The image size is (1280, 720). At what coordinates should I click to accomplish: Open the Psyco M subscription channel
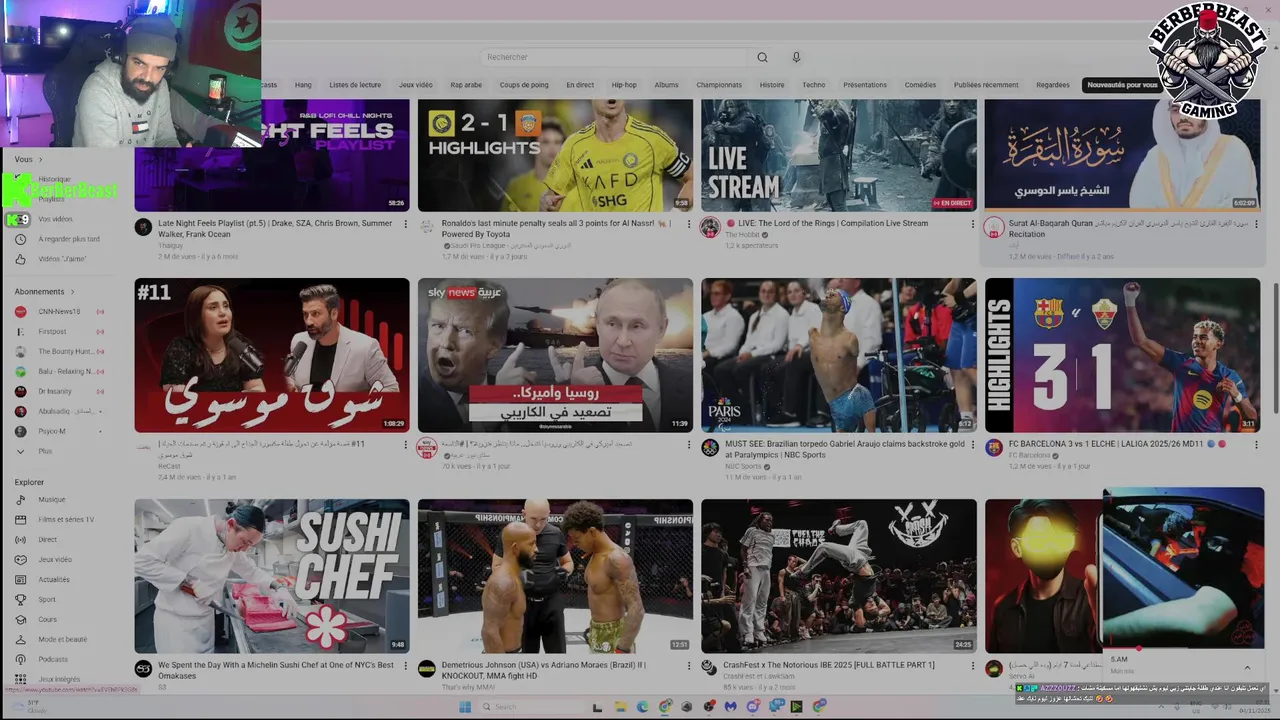pyautogui.click(x=51, y=432)
